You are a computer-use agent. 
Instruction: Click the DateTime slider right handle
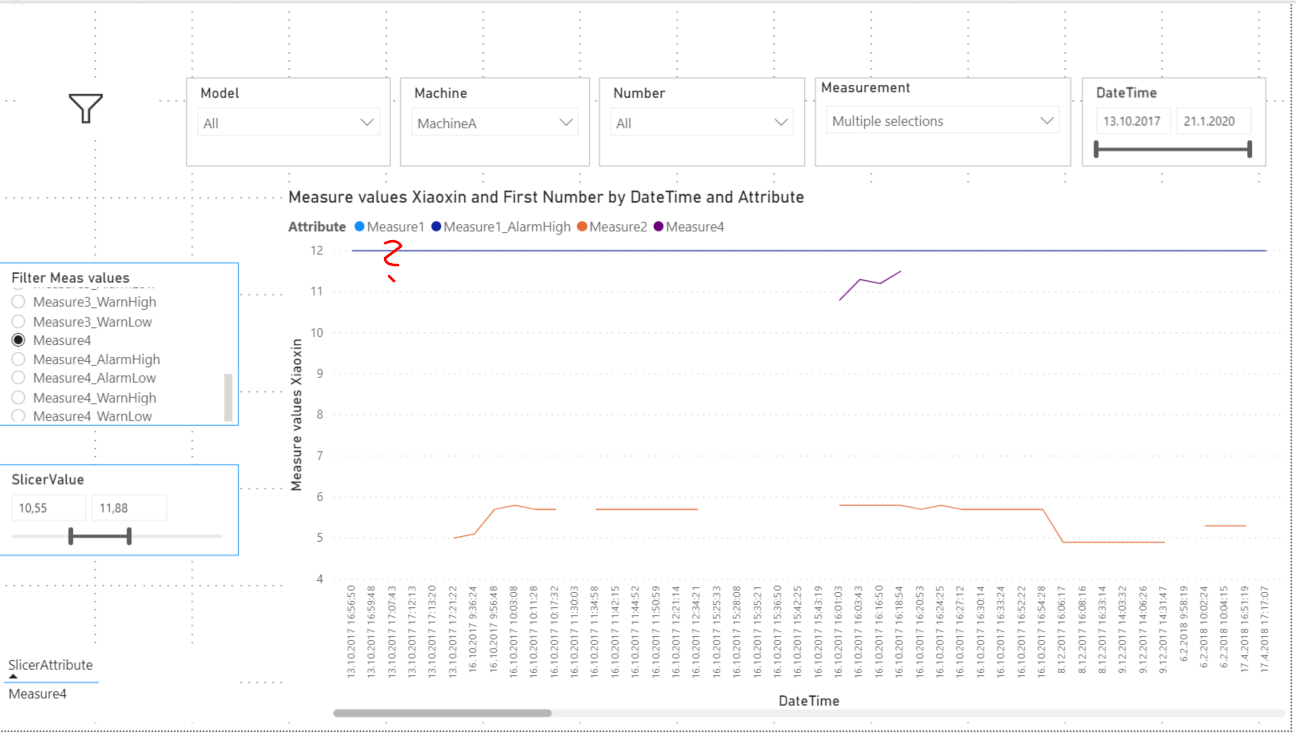point(1250,150)
